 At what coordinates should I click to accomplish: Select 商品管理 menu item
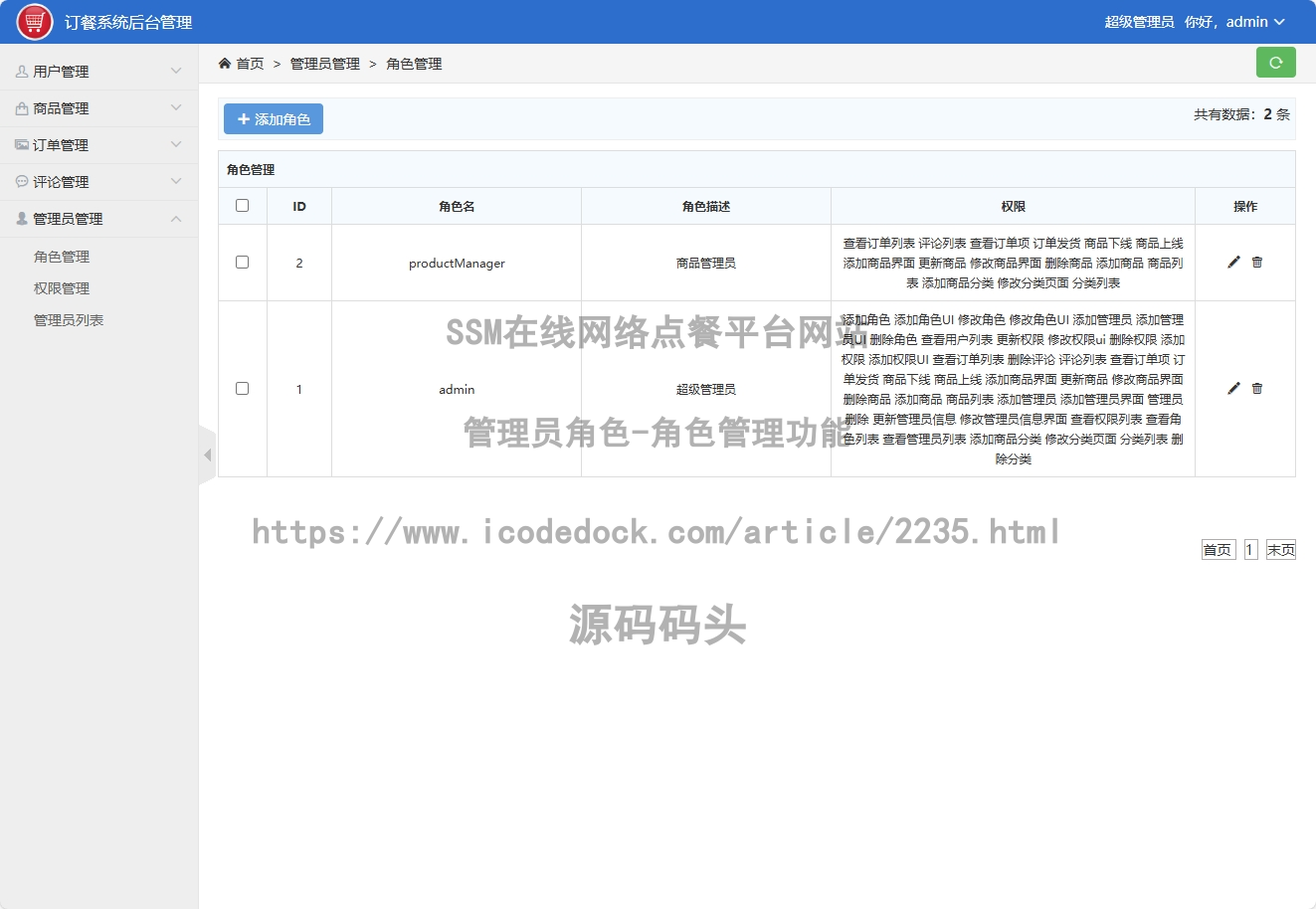click(99, 108)
